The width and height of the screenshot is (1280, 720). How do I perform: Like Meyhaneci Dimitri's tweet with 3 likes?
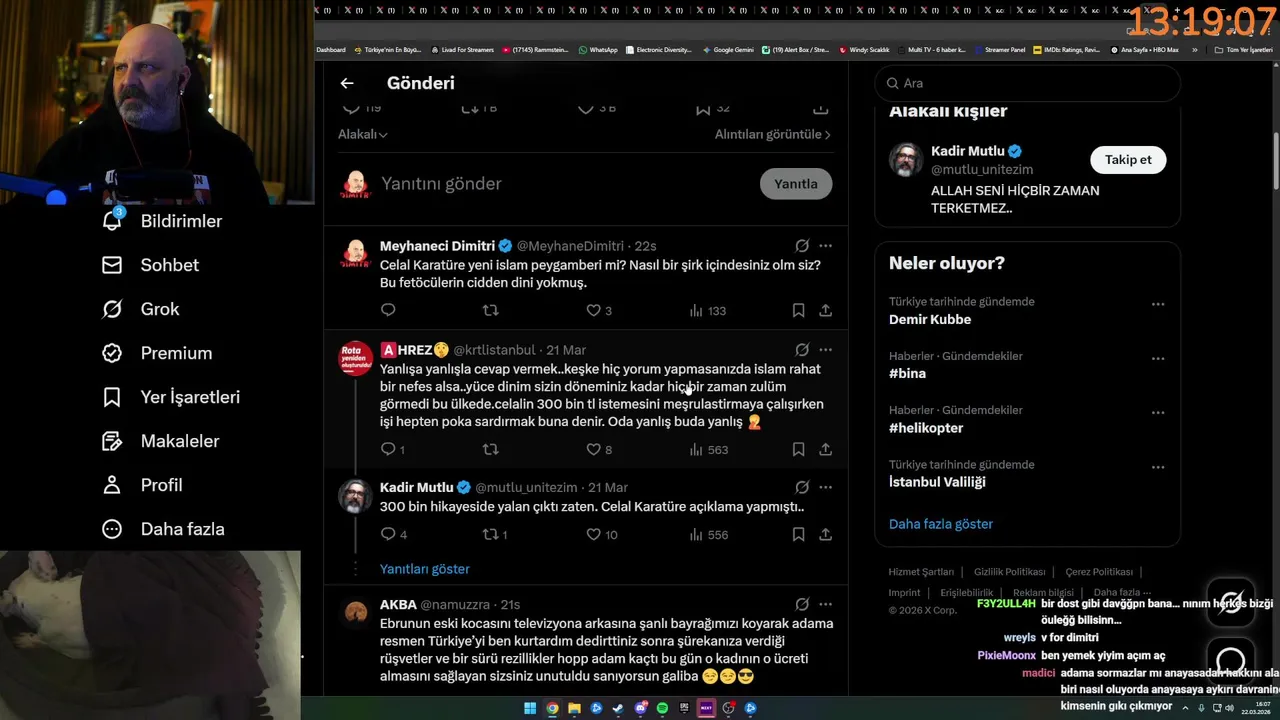coord(599,311)
